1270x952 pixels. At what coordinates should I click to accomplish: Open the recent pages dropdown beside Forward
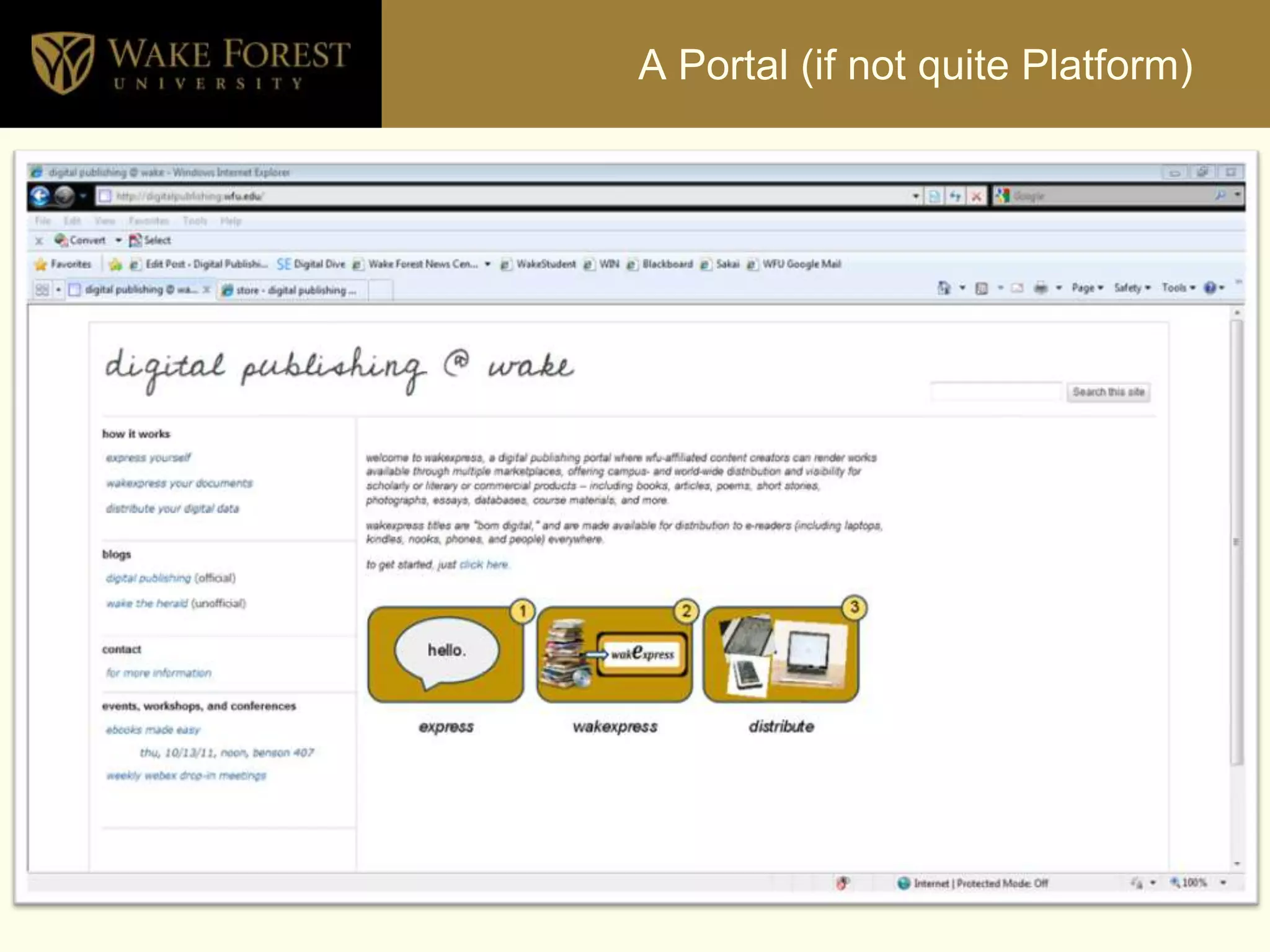(82, 196)
